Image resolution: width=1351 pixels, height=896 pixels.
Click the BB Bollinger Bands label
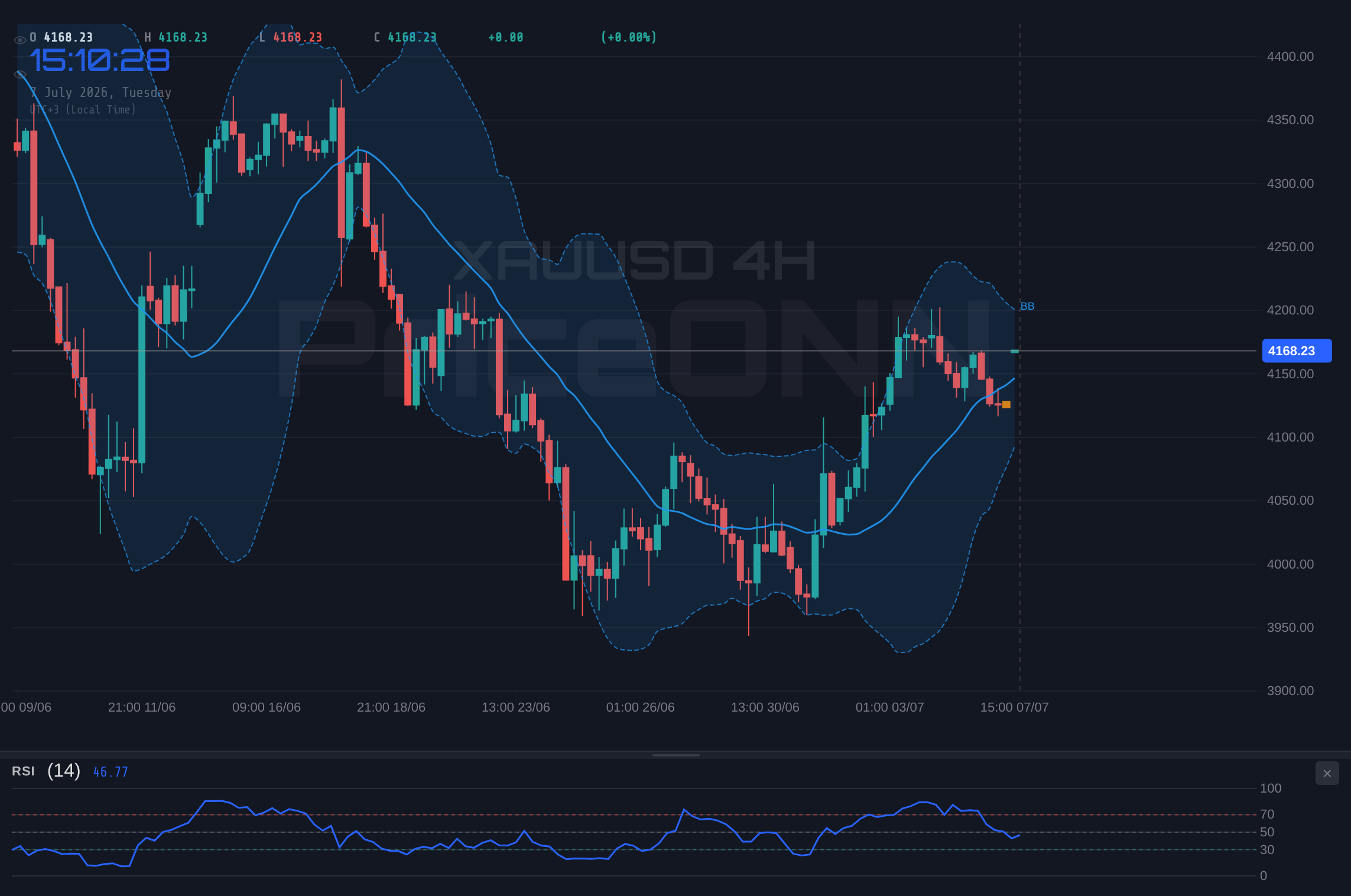(1027, 306)
